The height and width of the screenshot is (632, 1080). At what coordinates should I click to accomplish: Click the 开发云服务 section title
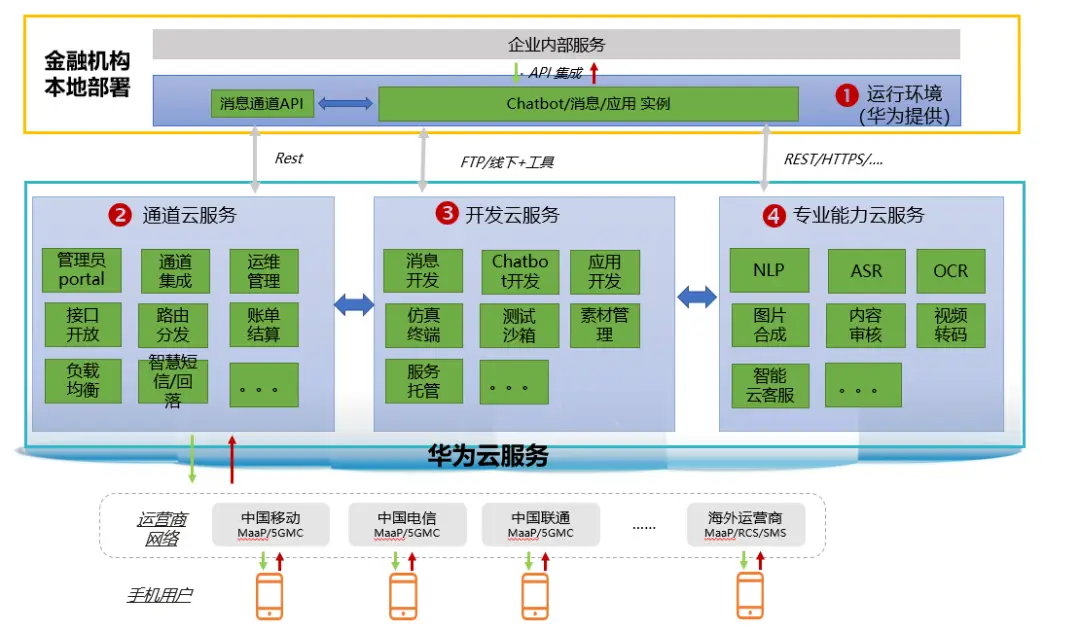point(512,215)
